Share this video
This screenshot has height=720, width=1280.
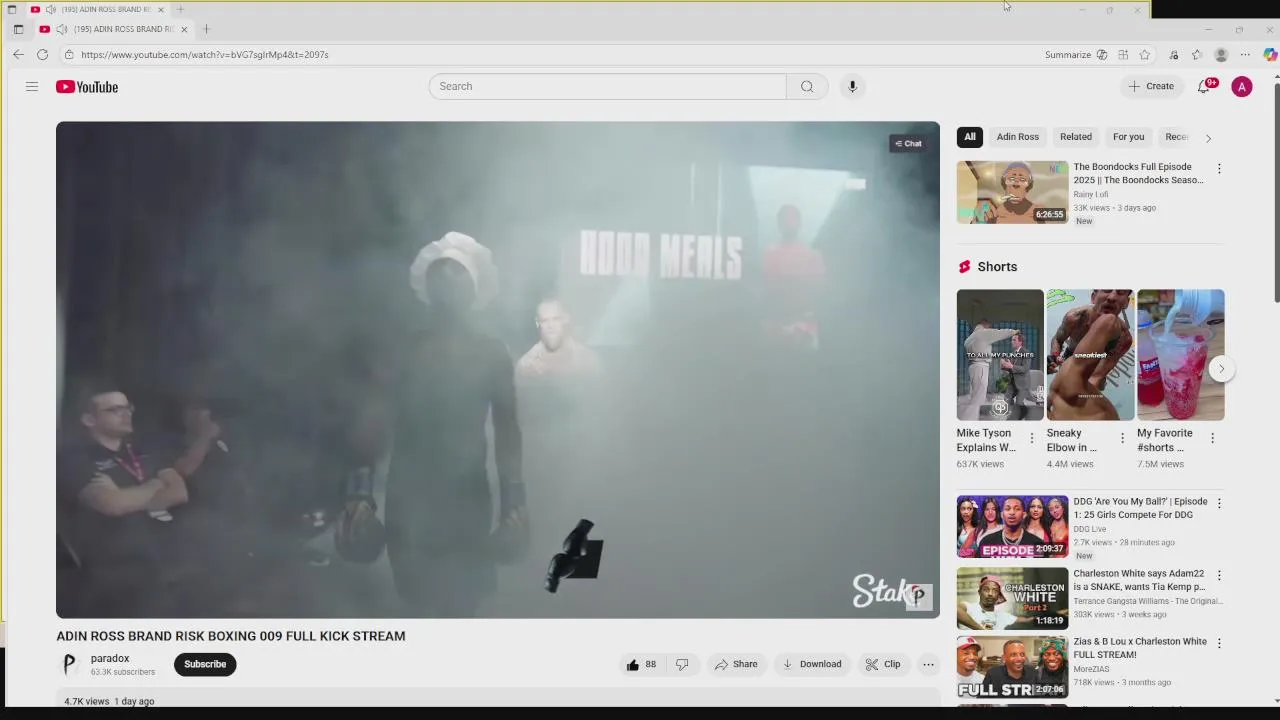[735, 664]
